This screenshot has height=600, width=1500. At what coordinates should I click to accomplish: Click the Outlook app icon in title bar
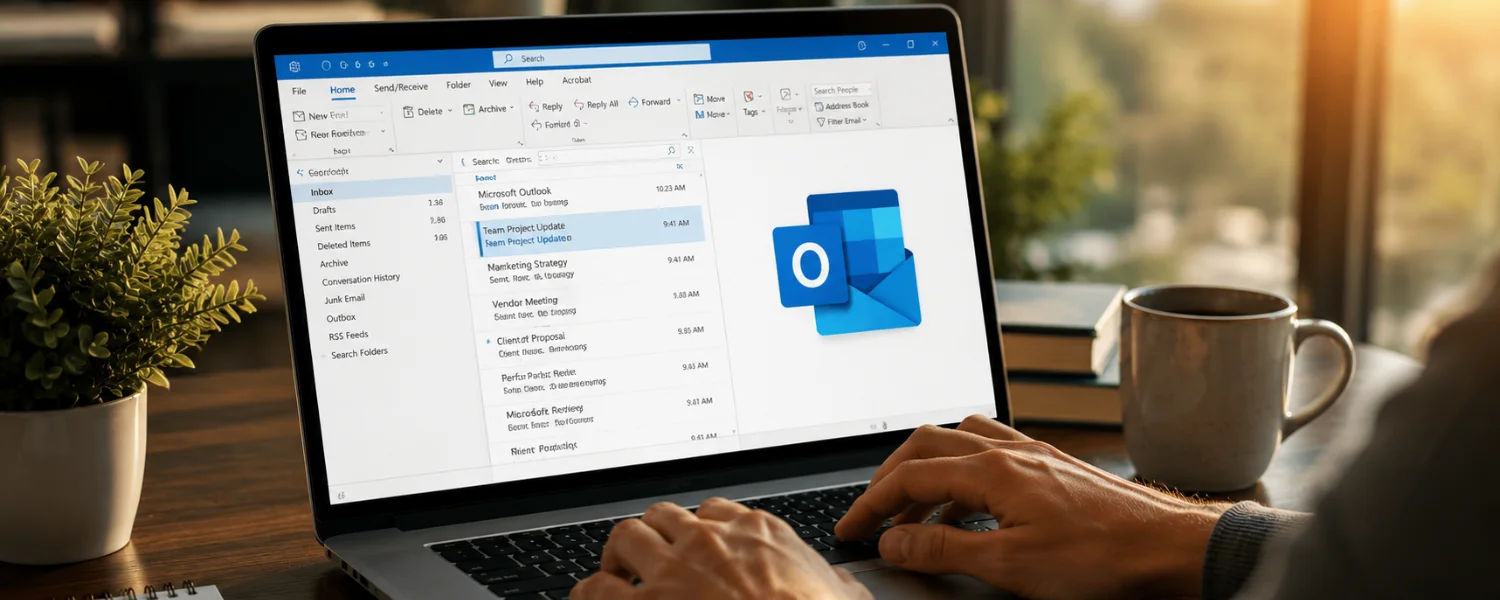click(x=294, y=67)
